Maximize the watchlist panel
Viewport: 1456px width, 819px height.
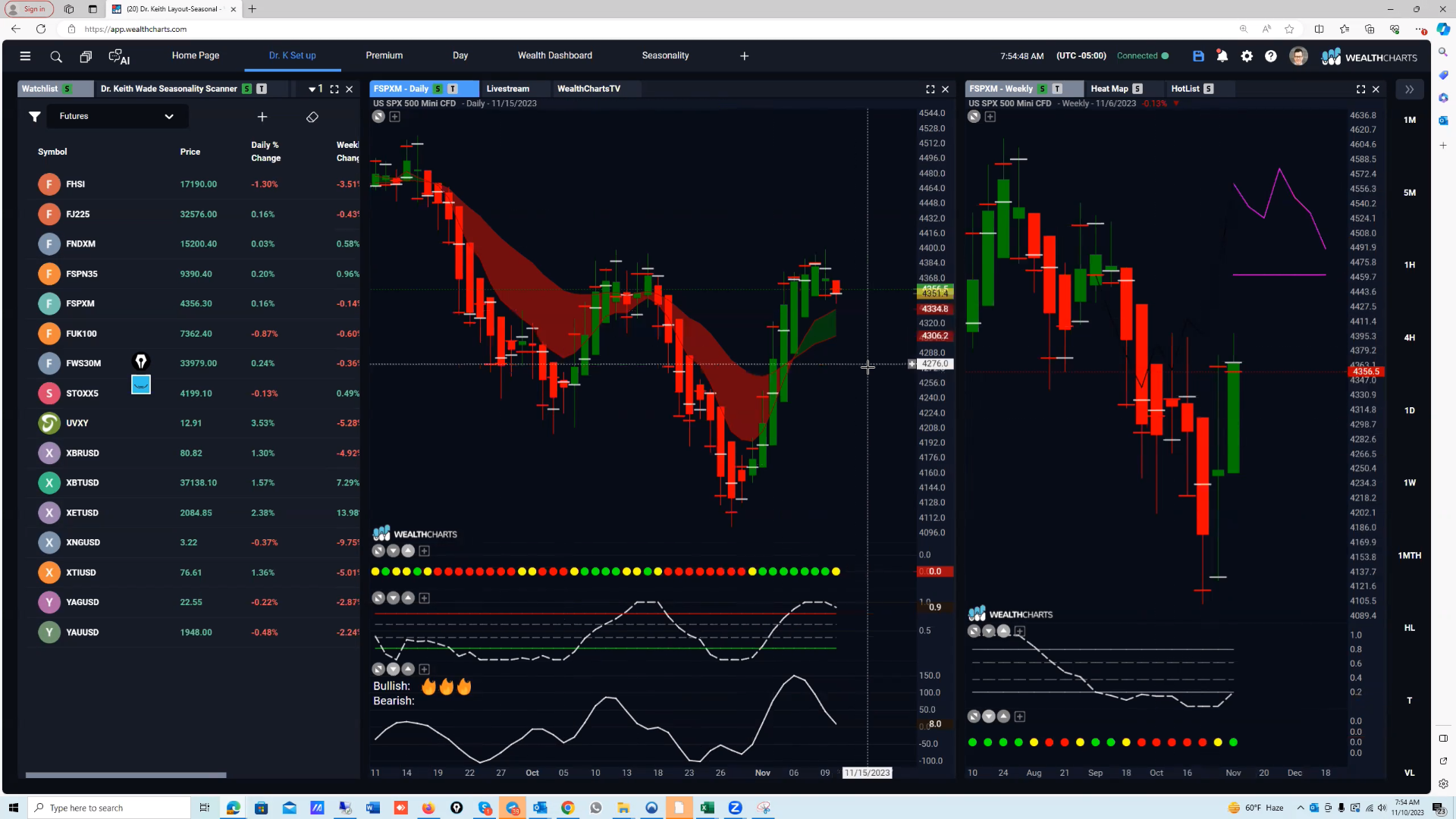[334, 89]
